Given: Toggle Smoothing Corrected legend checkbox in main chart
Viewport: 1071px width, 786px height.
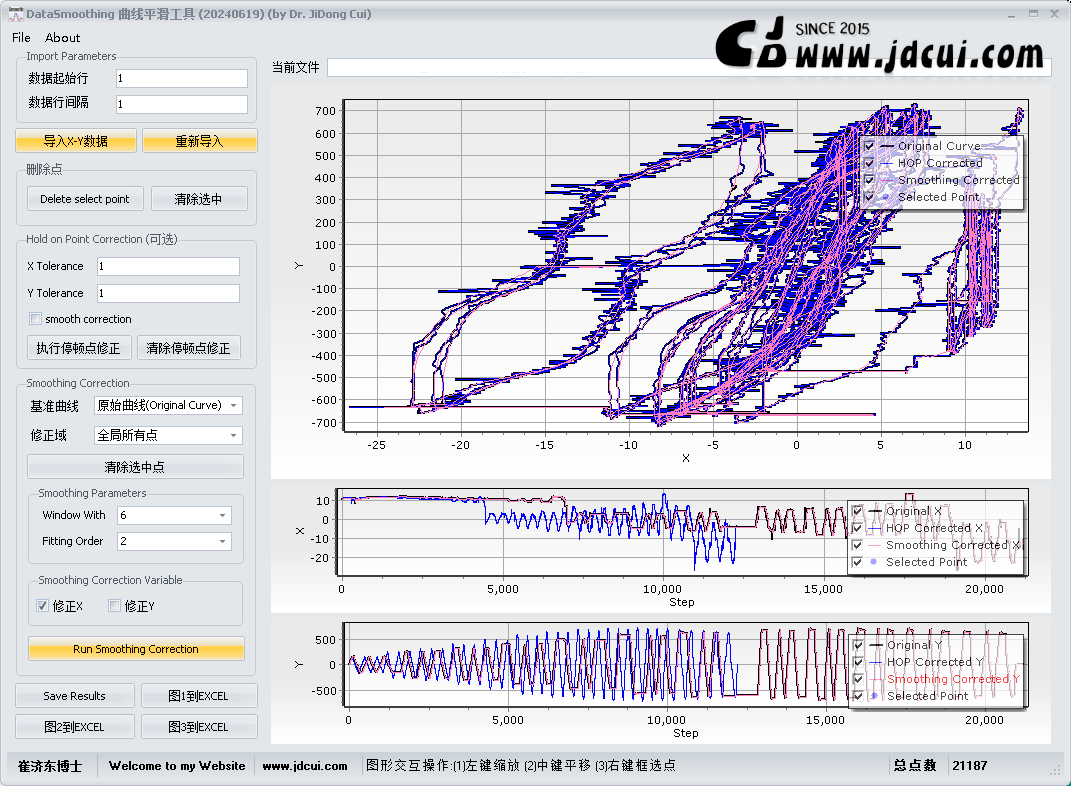Looking at the screenshot, I should 870,180.
